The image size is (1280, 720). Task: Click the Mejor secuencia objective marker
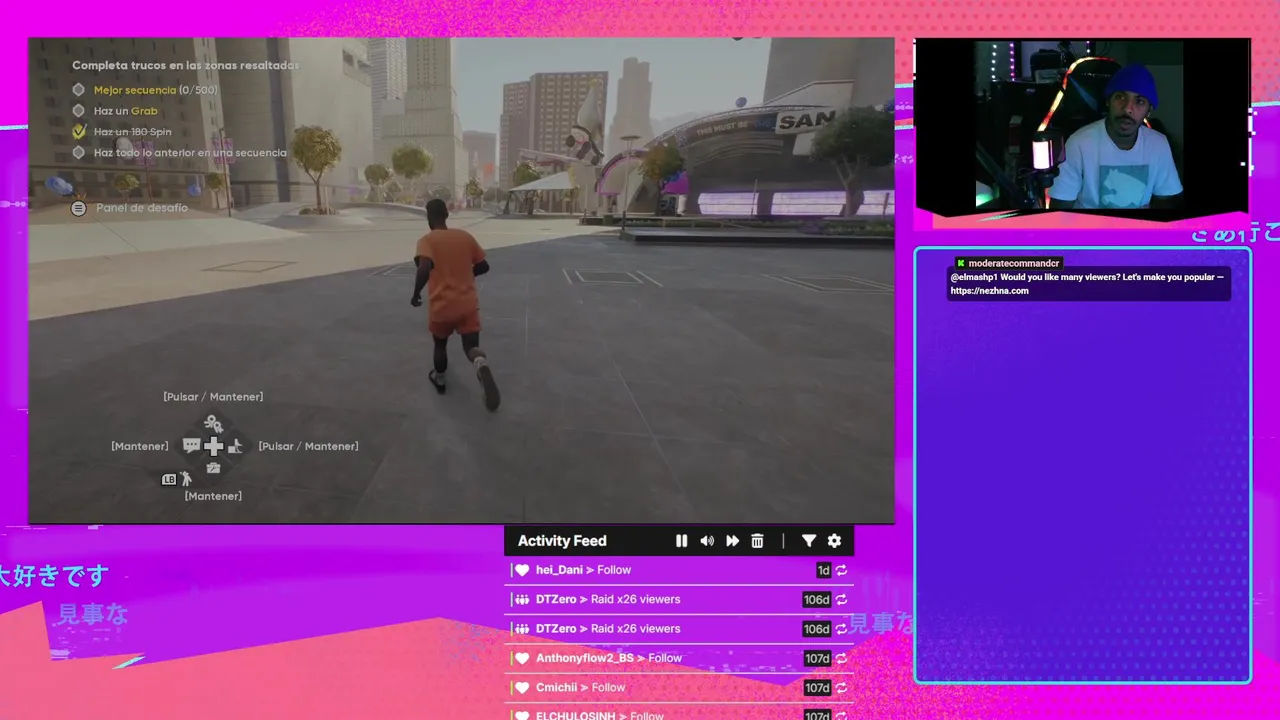(x=79, y=89)
